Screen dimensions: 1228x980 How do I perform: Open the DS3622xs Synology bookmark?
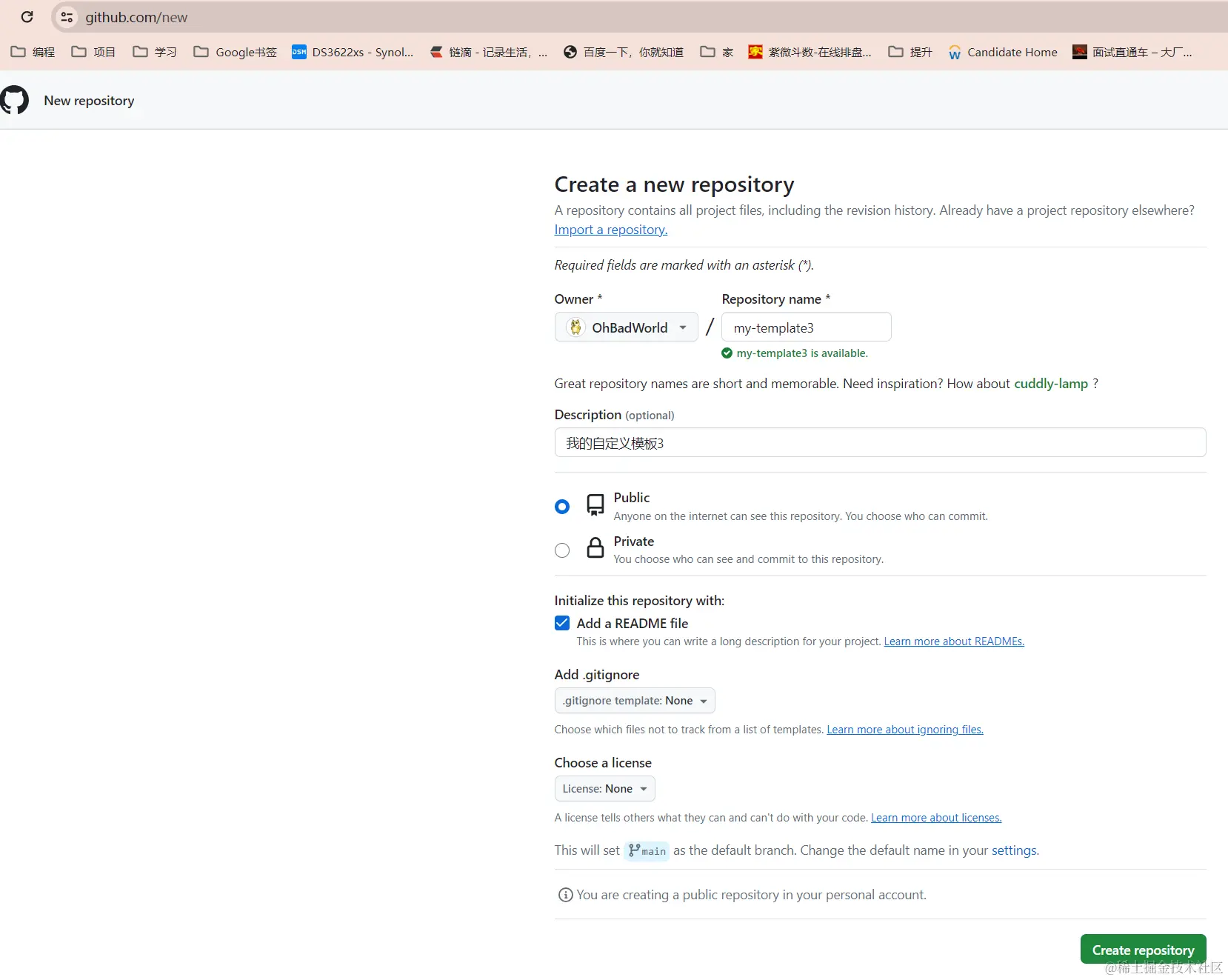[x=353, y=52]
